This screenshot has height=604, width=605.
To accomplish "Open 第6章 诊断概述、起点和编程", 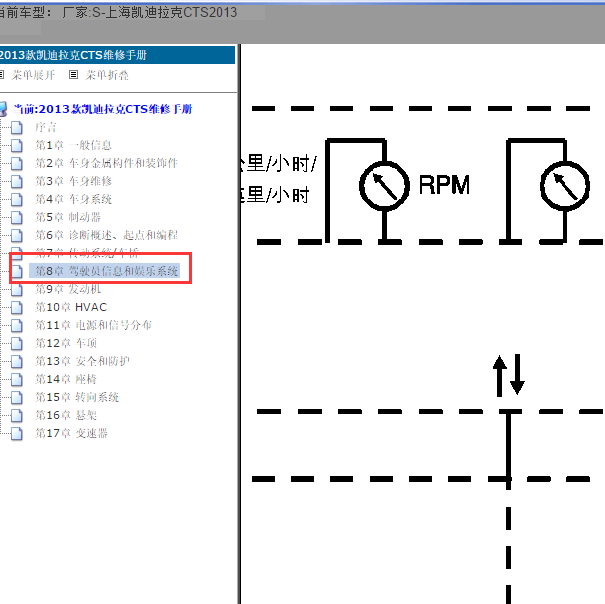I will point(106,235).
